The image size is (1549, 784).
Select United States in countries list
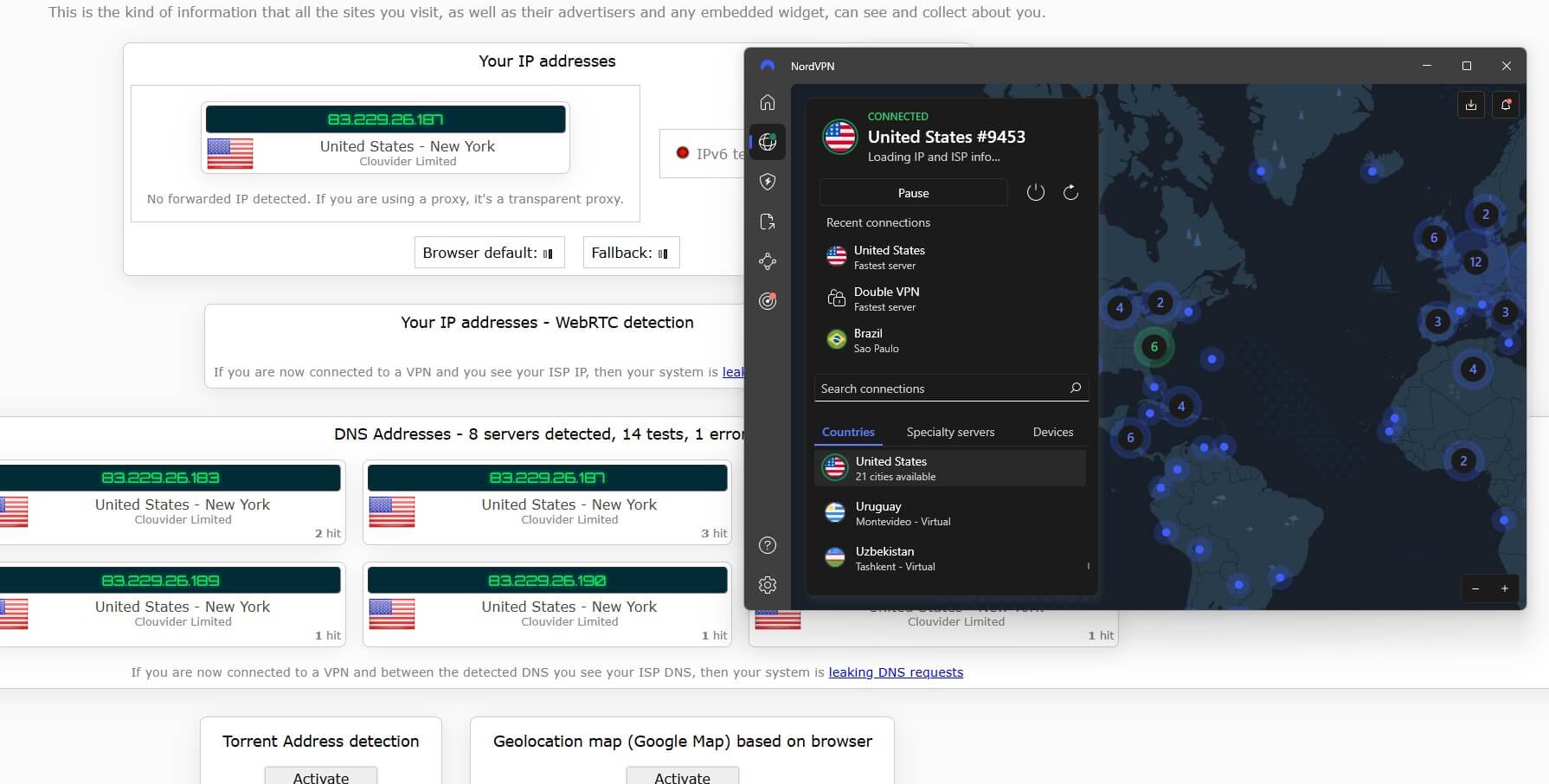tap(950, 468)
